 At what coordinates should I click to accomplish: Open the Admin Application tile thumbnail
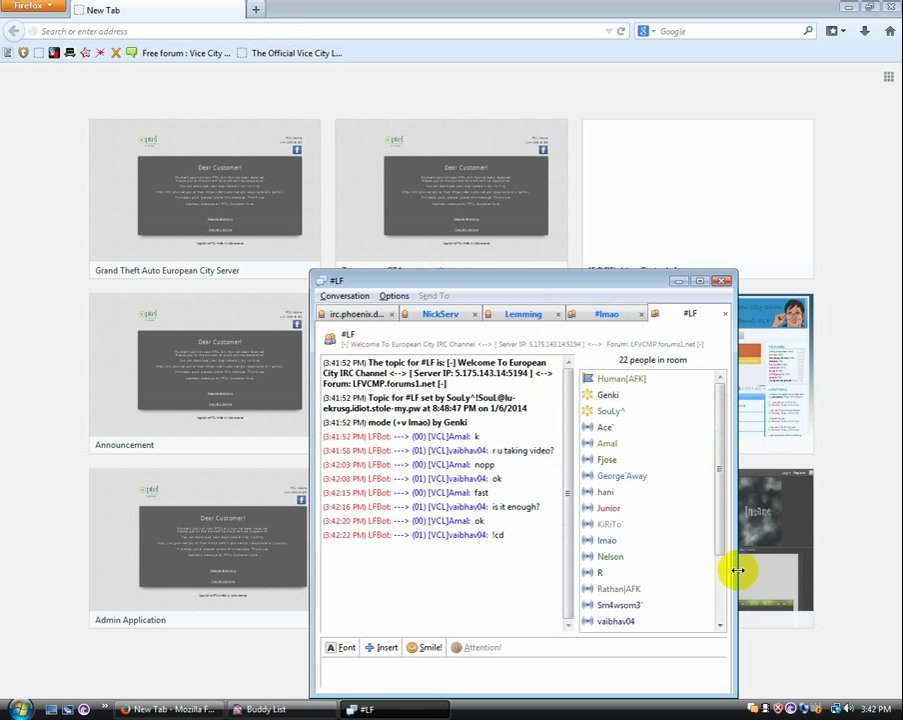tap(199, 547)
